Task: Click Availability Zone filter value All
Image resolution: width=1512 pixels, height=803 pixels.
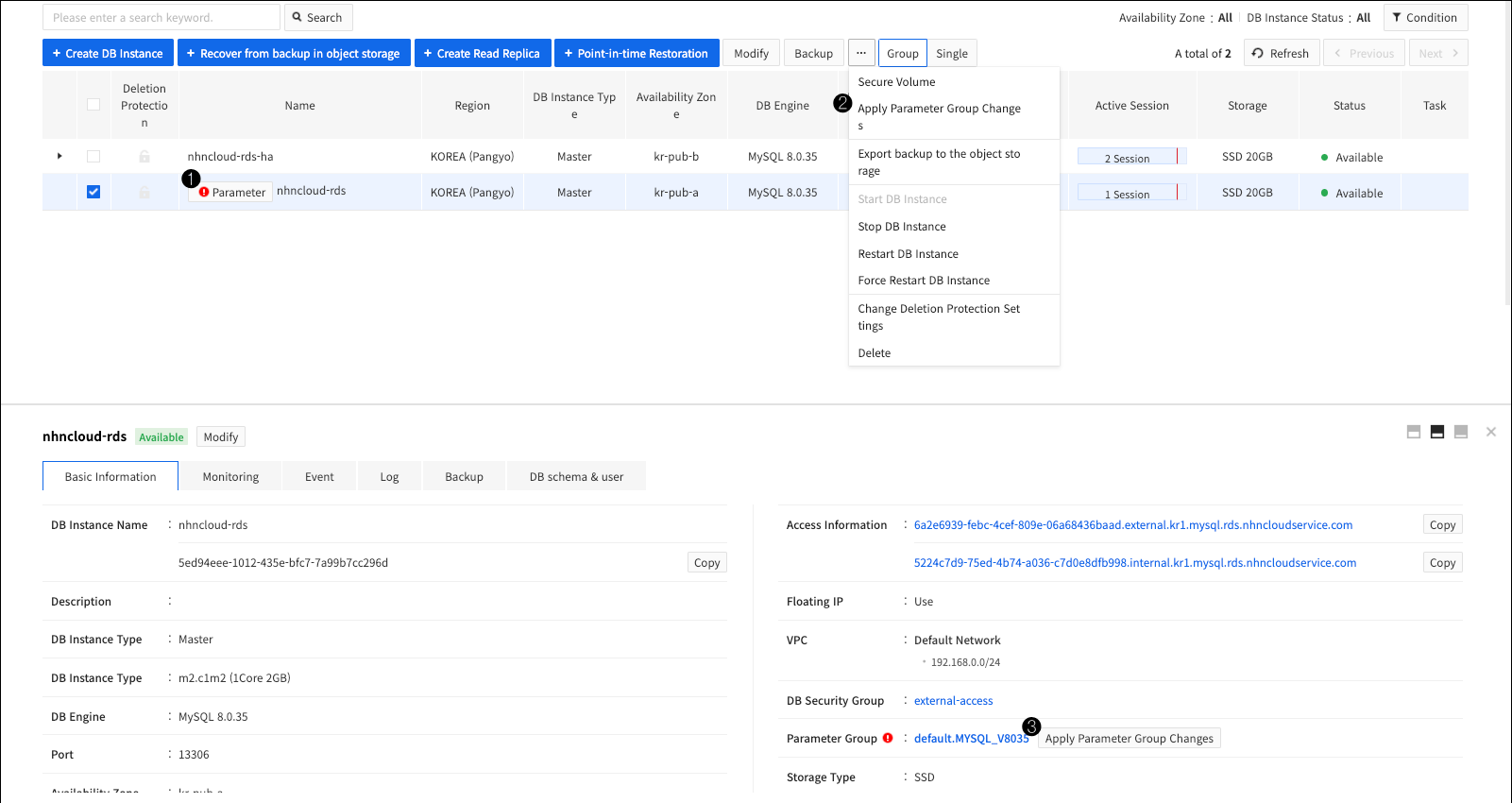Action: pos(1225,17)
